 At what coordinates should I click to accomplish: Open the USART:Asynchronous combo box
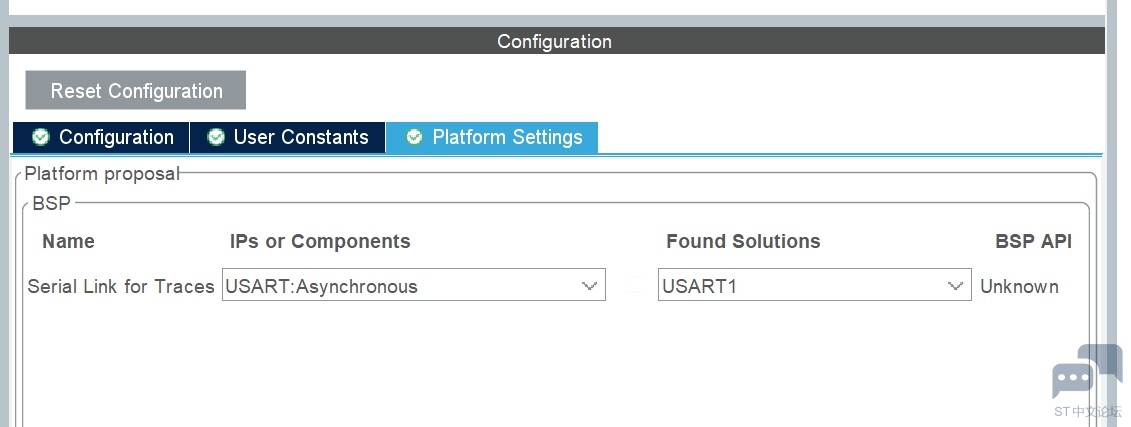pos(413,286)
